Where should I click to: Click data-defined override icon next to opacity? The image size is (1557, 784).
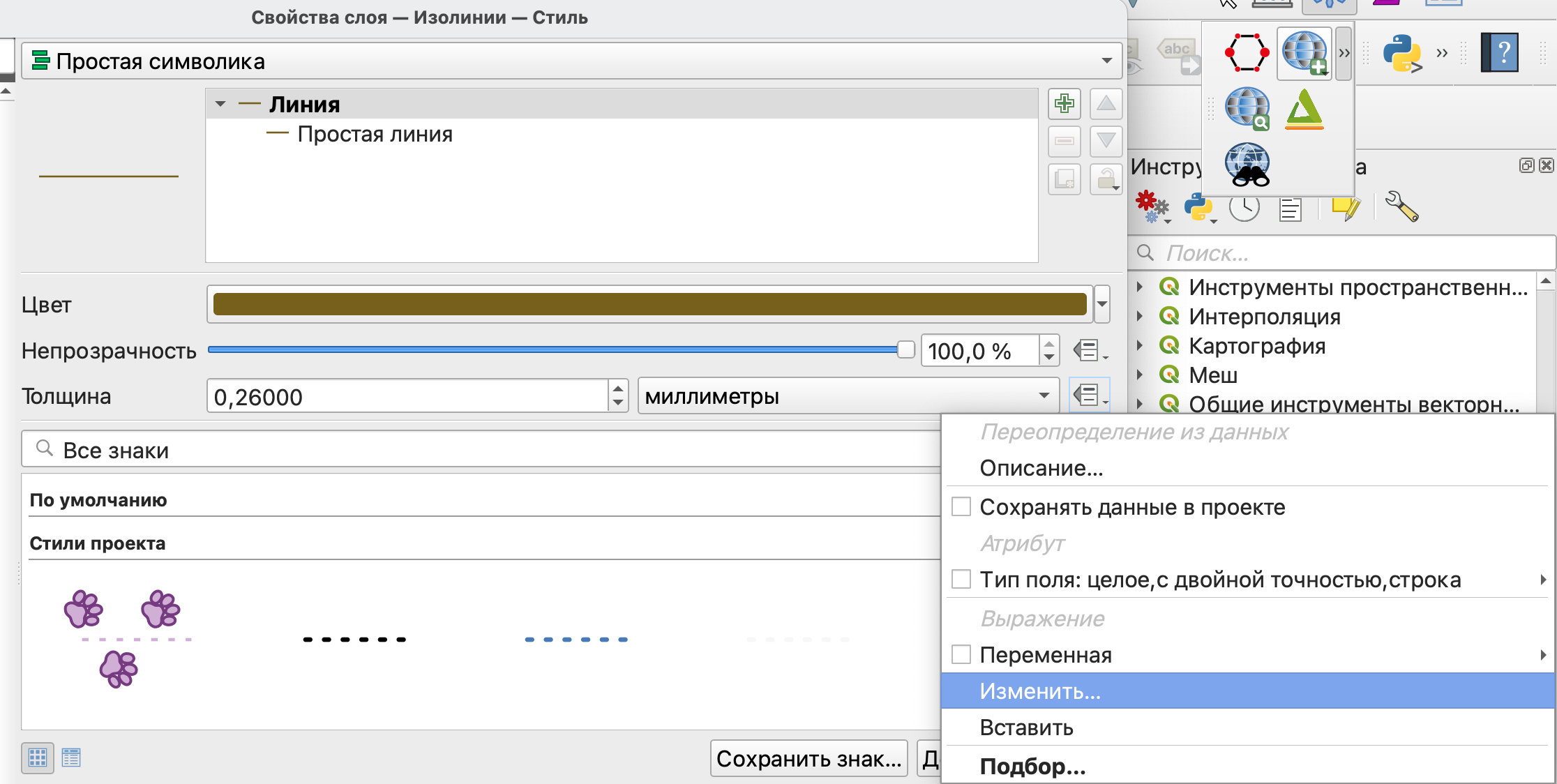1088,350
